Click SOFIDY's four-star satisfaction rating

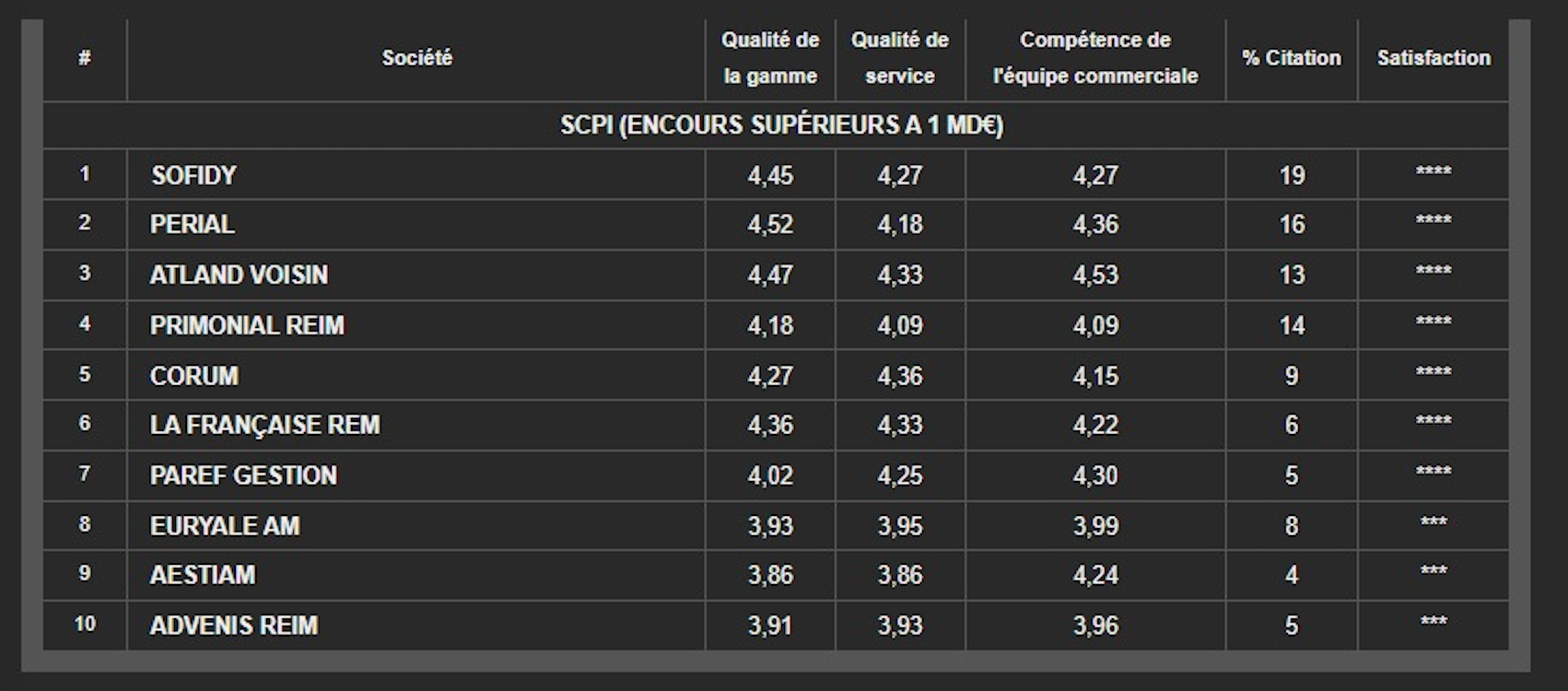point(1433,172)
